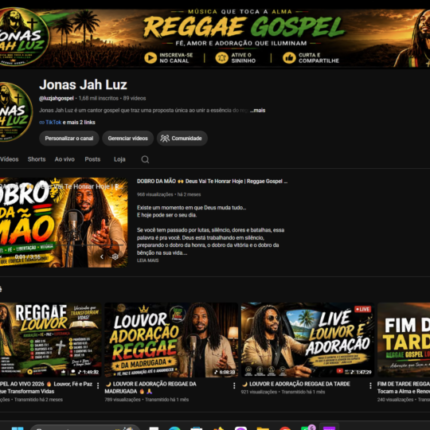430x430 pixels.
Task: Switch to the Shorts tab
Action: [x=37, y=159]
